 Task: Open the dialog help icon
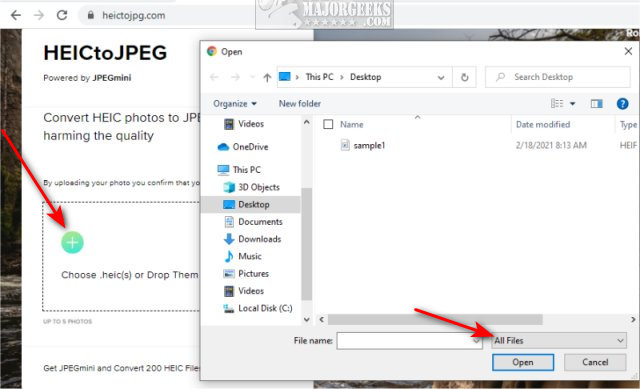point(622,104)
